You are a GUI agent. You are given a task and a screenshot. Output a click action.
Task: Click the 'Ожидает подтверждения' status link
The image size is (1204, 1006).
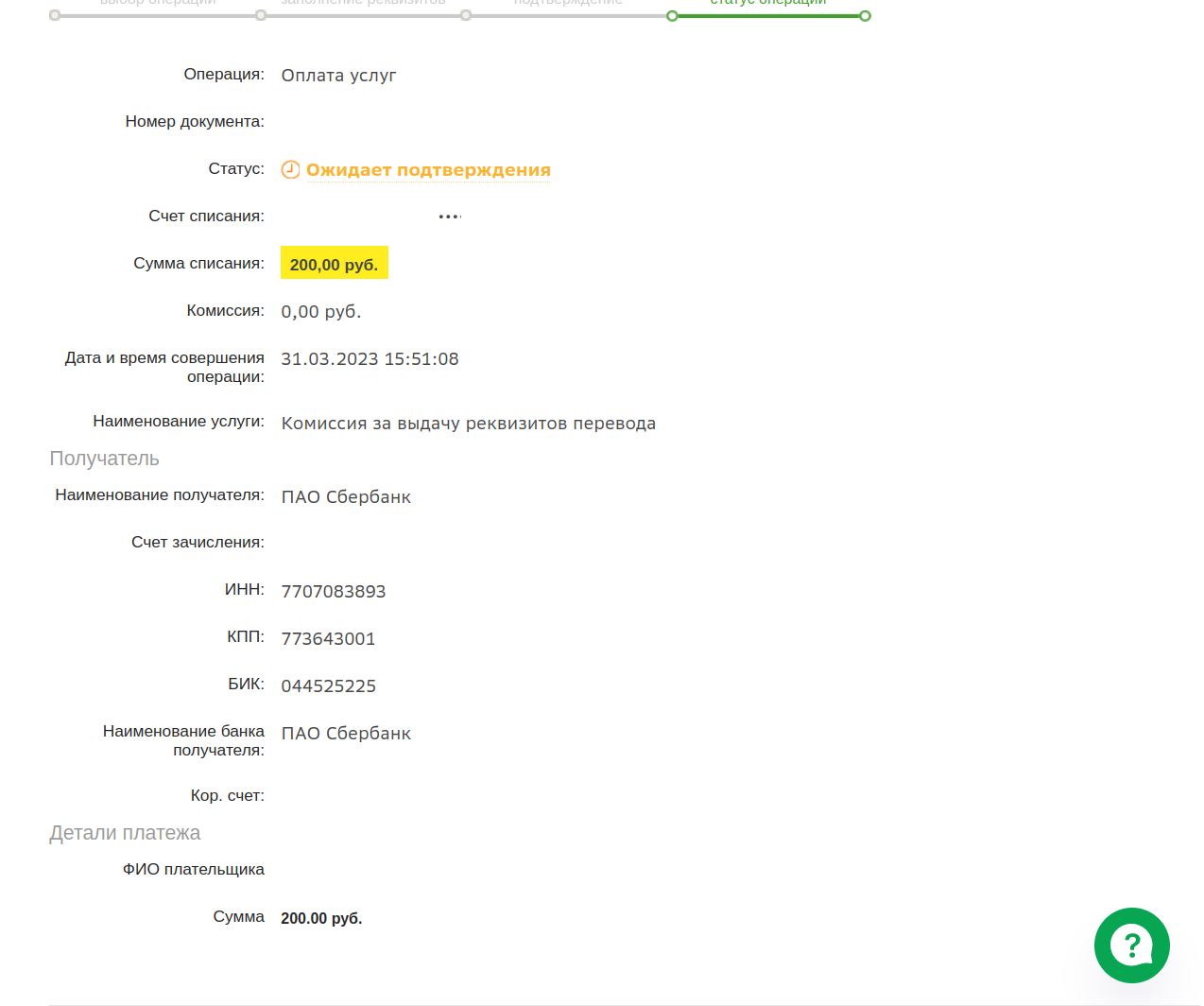[x=428, y=170]
